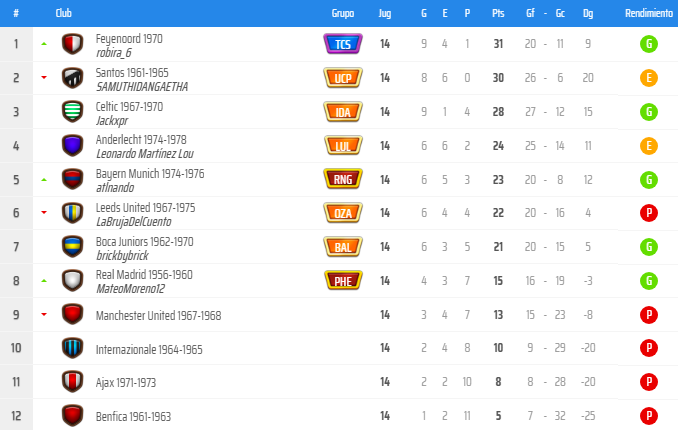The width and height of the screenshot is (678, 430).
Task: Open the Anderlecht 1974-1978 team name link
Action: click(x=141, y=140)
